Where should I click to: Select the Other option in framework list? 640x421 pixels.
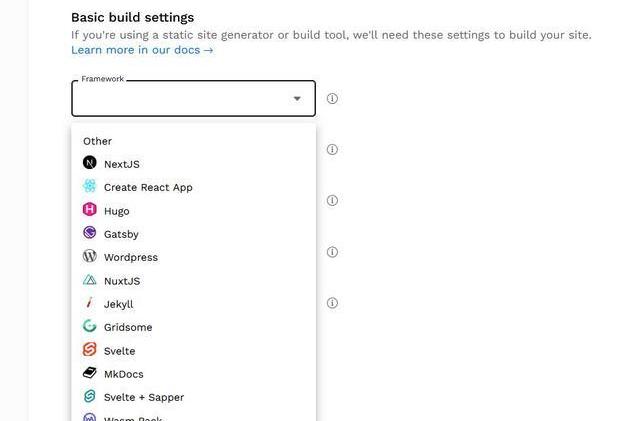pyautogui.click(x=98, y=141)
